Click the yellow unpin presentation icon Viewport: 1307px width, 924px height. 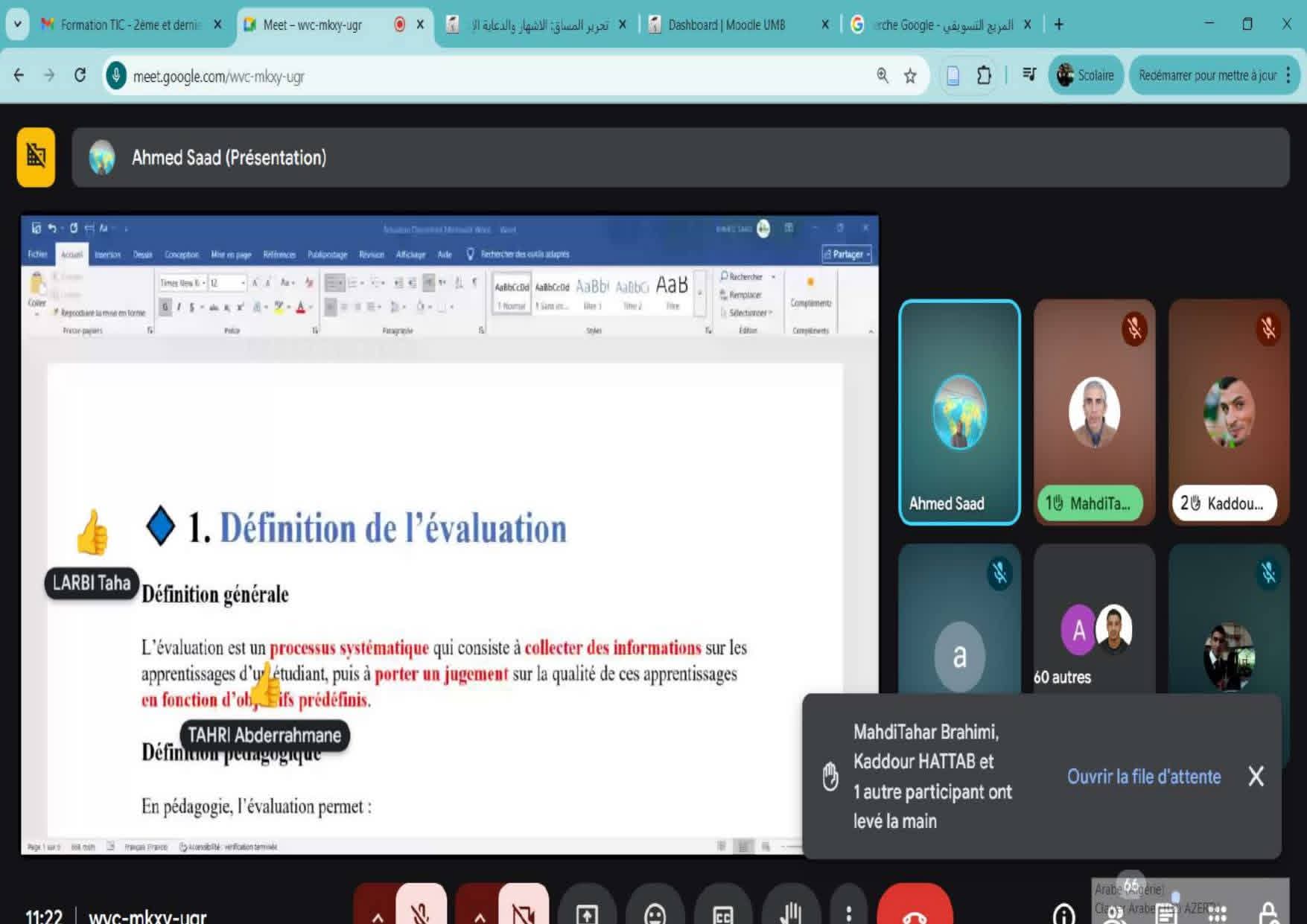[36, 156]
